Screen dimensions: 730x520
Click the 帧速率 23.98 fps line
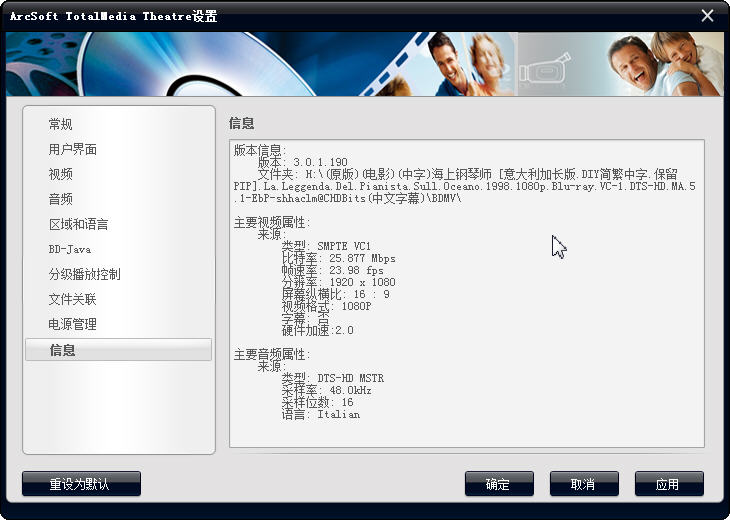(333, 270)
